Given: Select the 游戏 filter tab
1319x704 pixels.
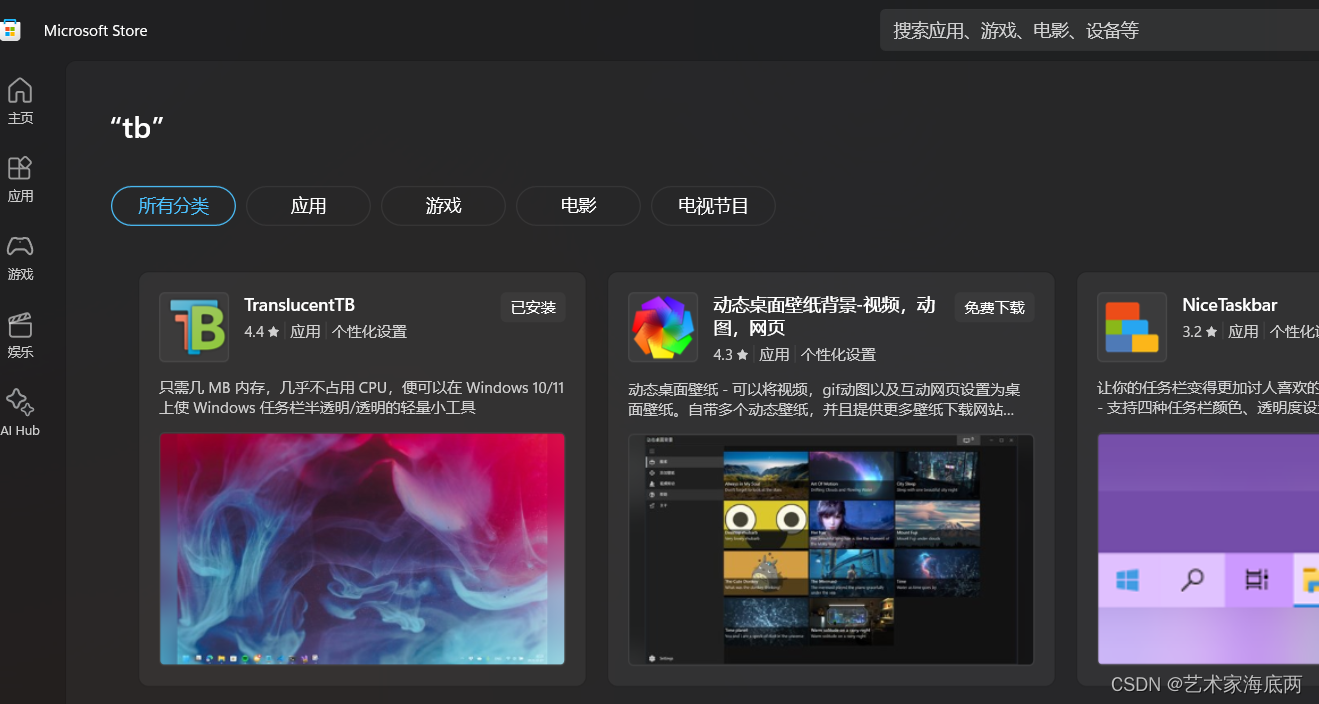Looking at the screenshot, I should tap(443, 206).
